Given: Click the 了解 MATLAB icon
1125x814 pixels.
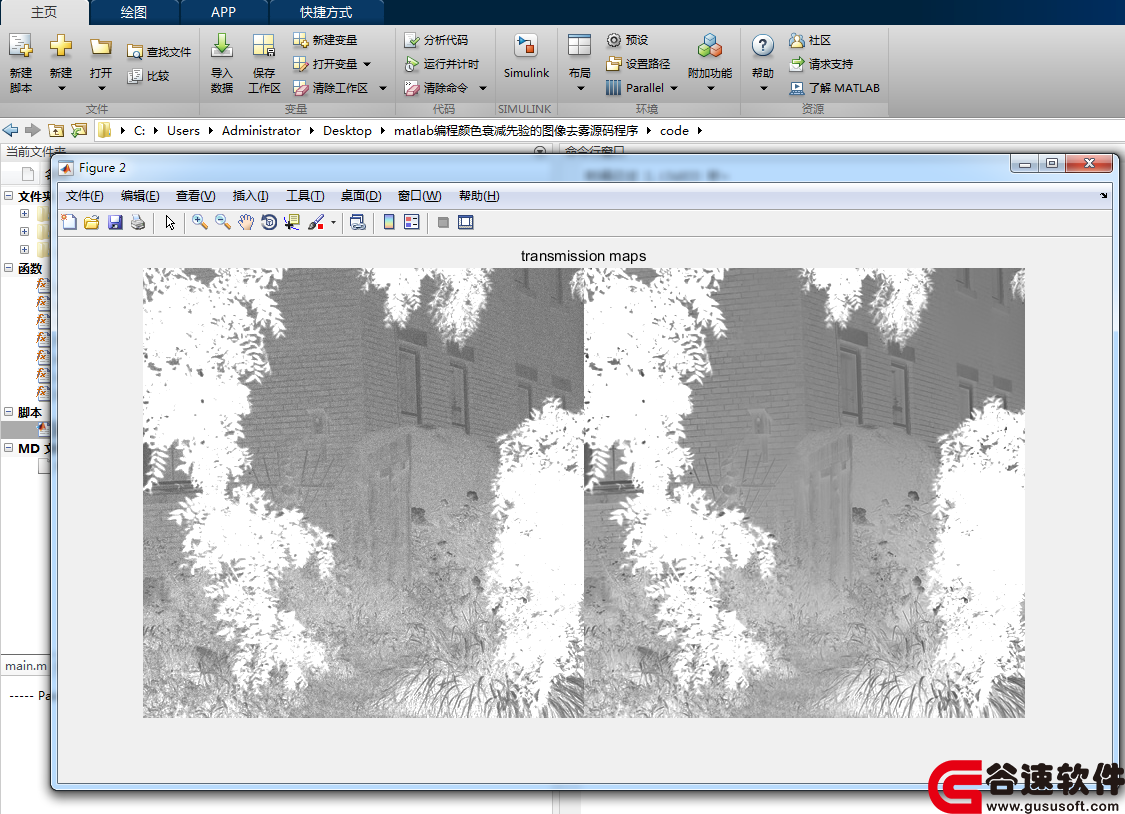Looking at the screenshot, I should click(x=796, y=87).
